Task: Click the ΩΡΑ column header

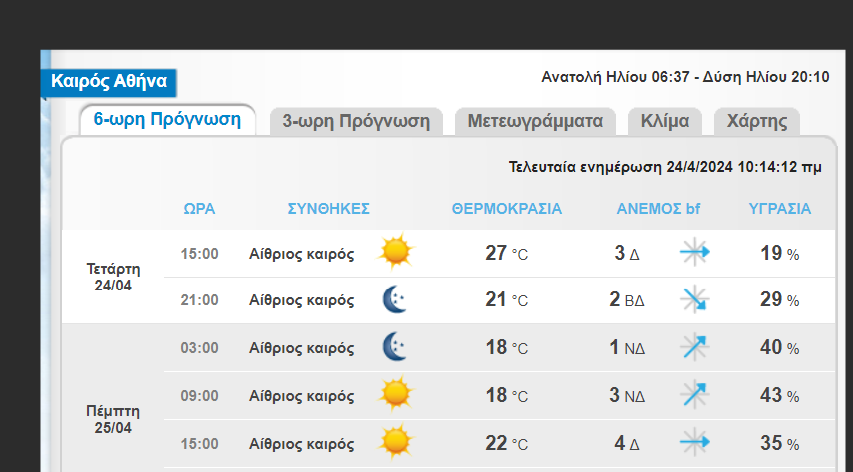Action: click(x=199, y=209)
